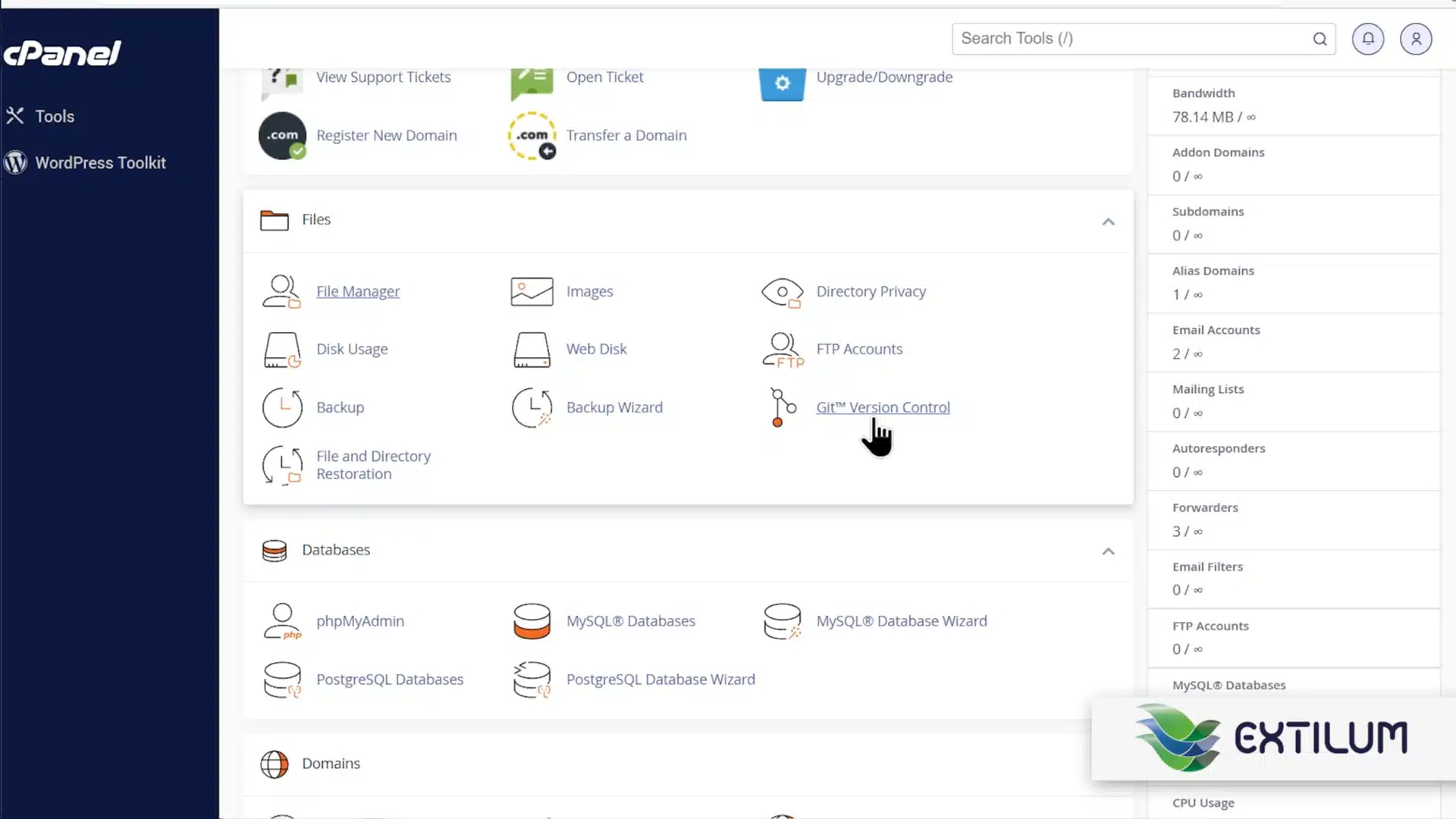Open the user account icon
Screen dimensions: 1456x819
(1416, 39)
